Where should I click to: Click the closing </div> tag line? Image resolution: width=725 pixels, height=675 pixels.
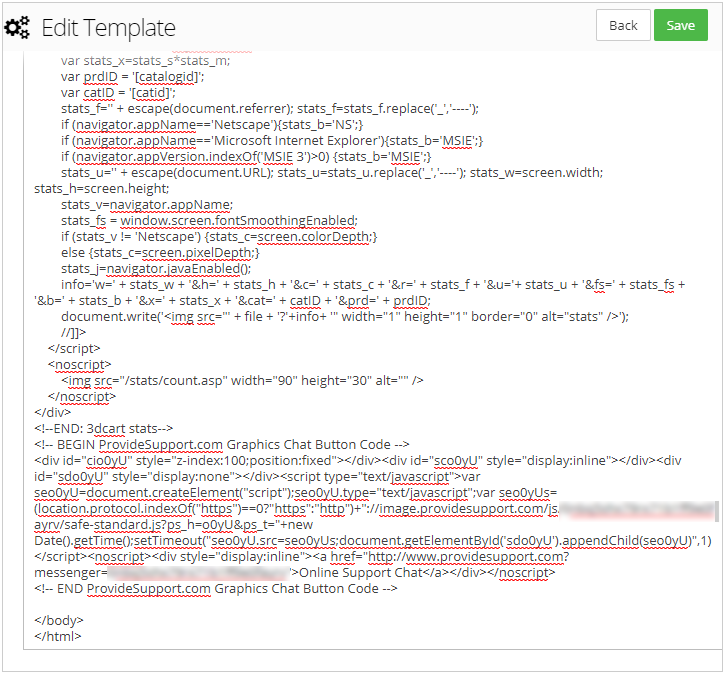coord(53,412)
